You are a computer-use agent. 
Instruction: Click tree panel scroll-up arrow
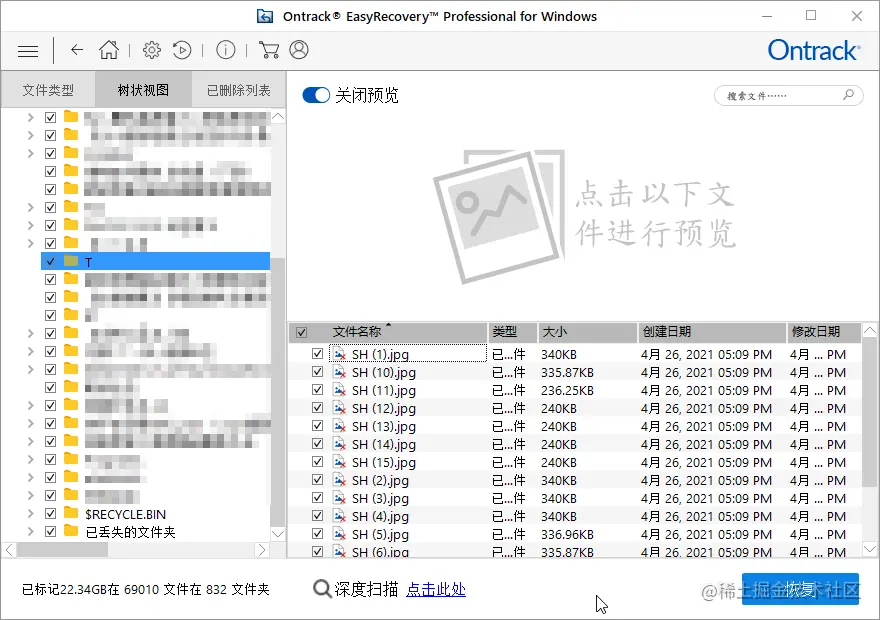[x=278, y=117]
